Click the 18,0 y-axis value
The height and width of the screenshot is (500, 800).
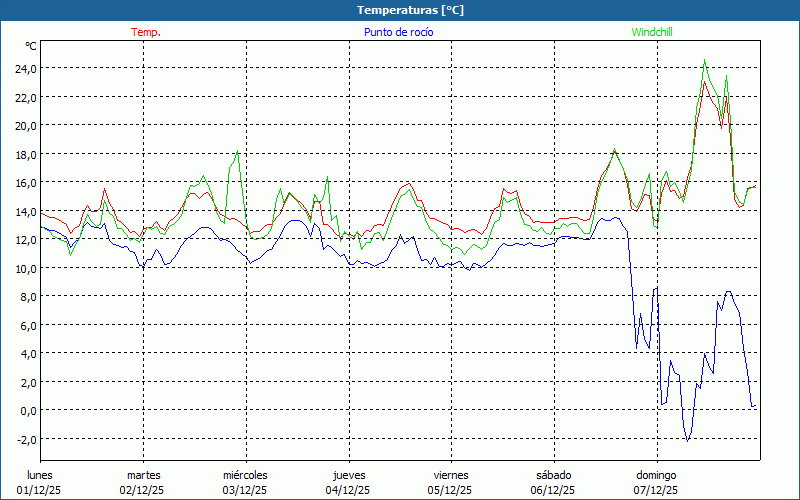(x=24, y=154)
